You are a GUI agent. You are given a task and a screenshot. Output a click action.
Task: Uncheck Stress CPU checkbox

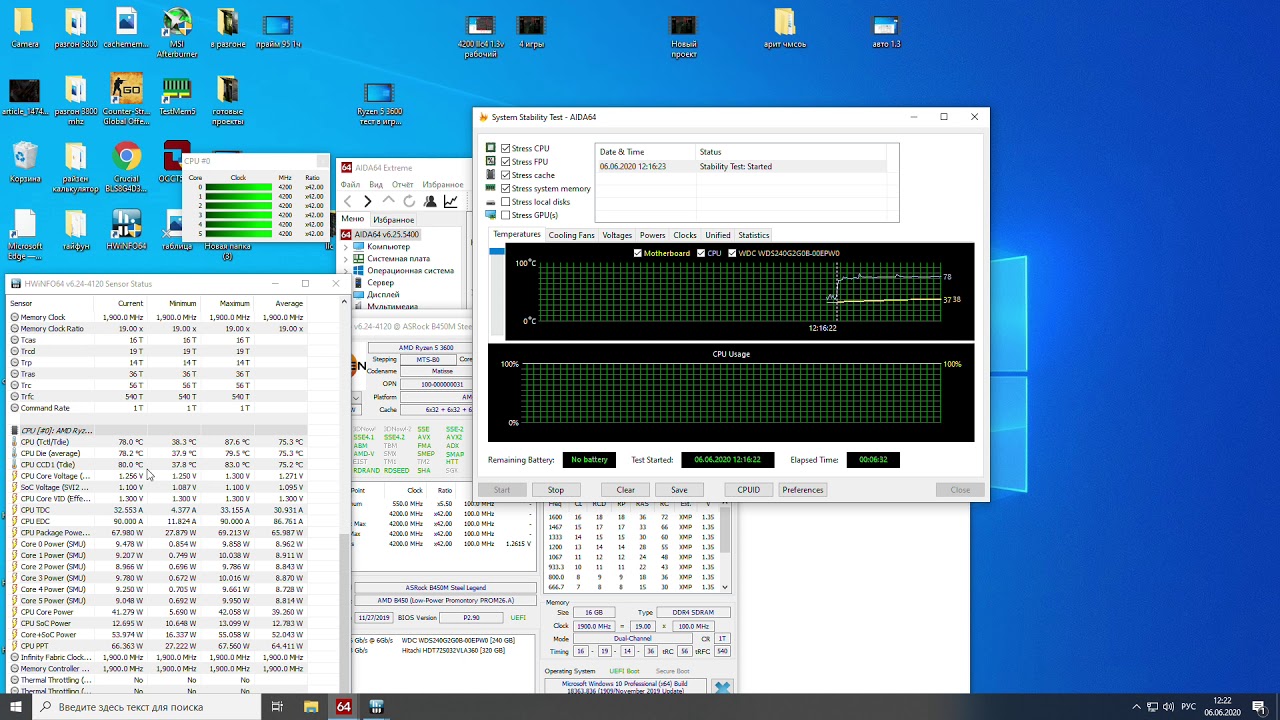point(505,148)
